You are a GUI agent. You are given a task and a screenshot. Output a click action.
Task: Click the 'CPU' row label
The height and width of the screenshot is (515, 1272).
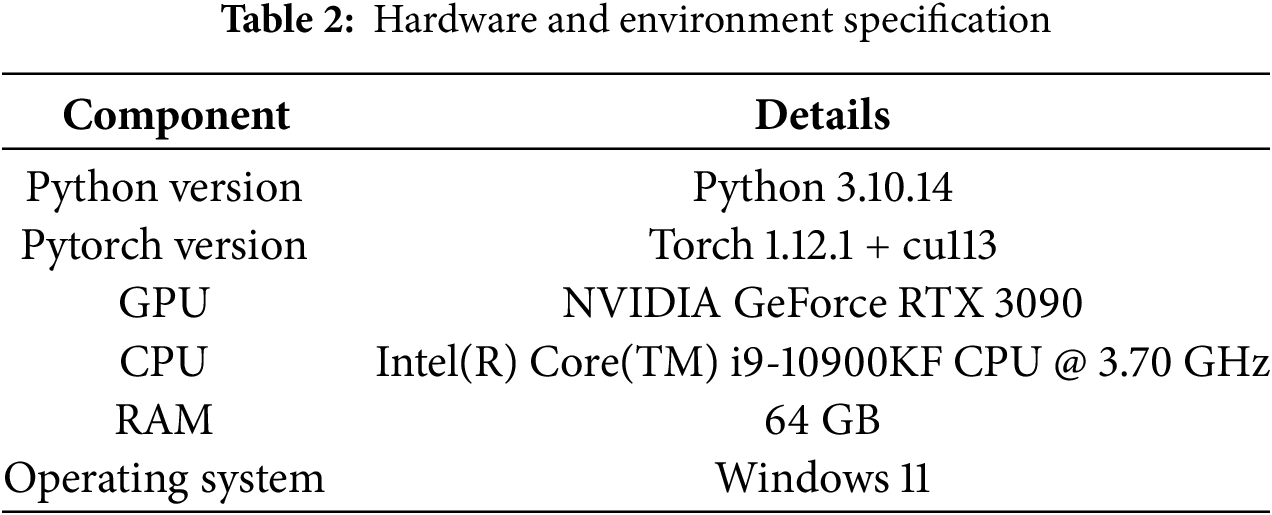[164, 361]
